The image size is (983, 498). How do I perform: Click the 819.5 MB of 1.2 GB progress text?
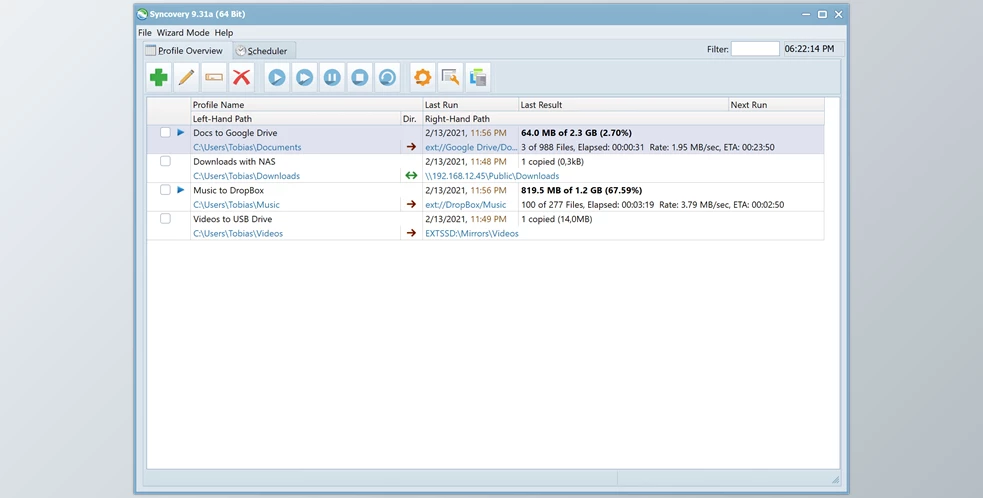coord(581,190)
